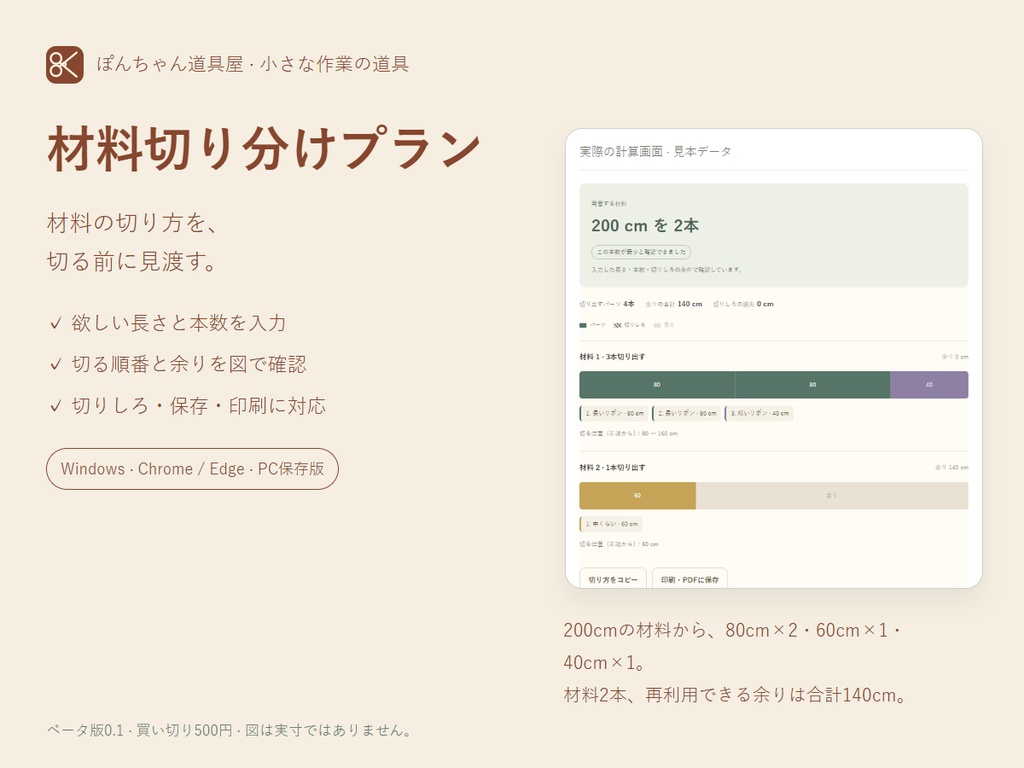This screenshot has height=768, width=1024.
Task: Click the 余りの合計 140 cm stat
Action: coord(673,304)
